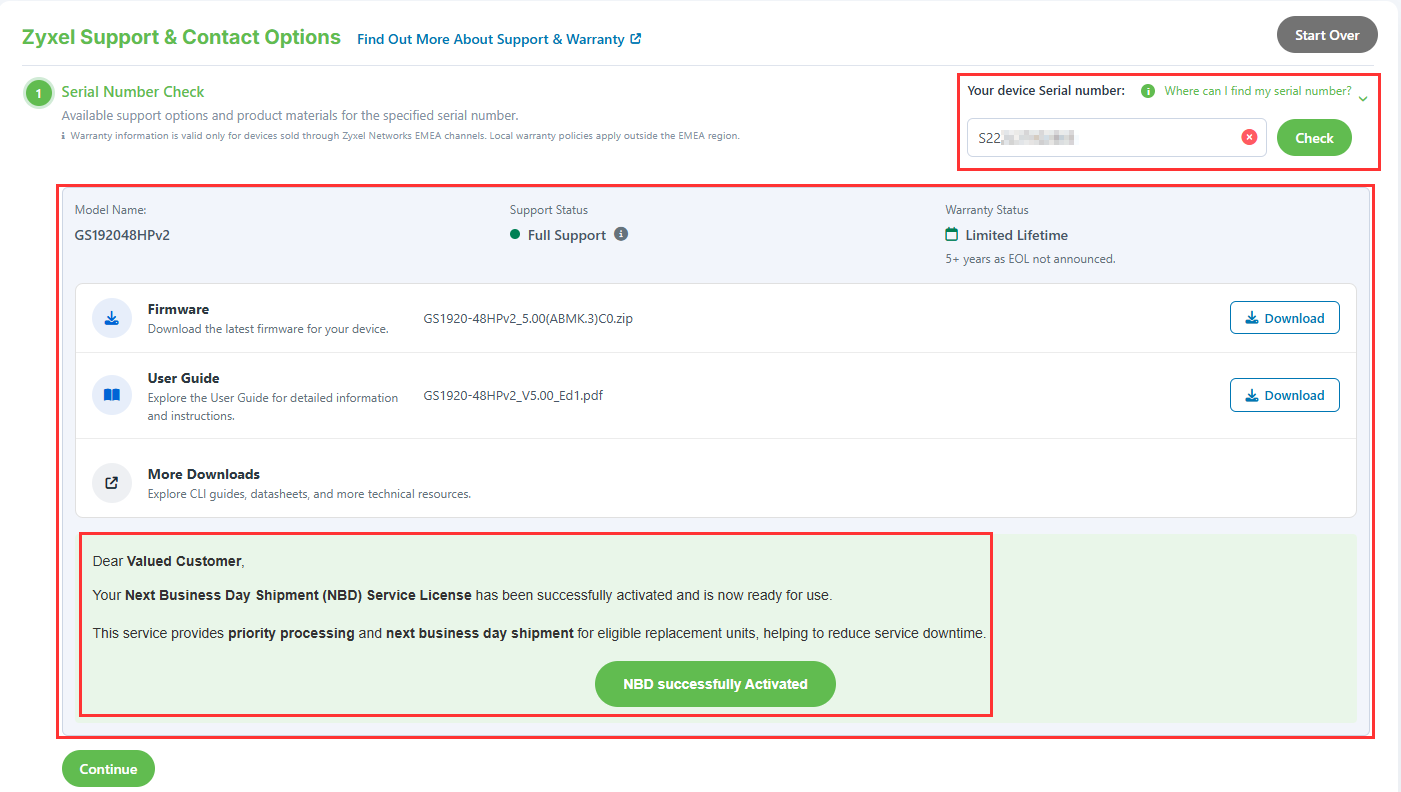Open 'Where can I find my serial number?' help
Screen dimensions: 1401x792
(x=1258, y=91)
